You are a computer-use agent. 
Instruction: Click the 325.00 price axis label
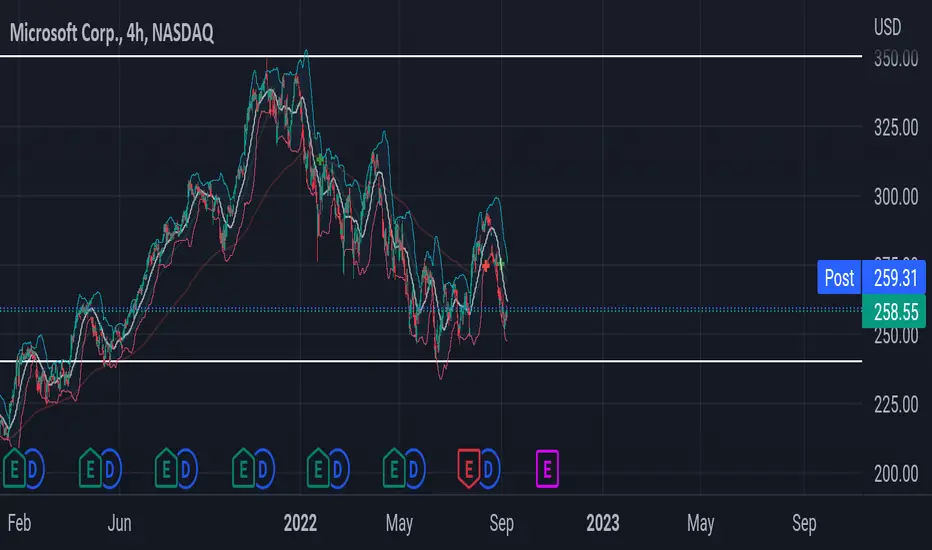[x=896, y=127]
